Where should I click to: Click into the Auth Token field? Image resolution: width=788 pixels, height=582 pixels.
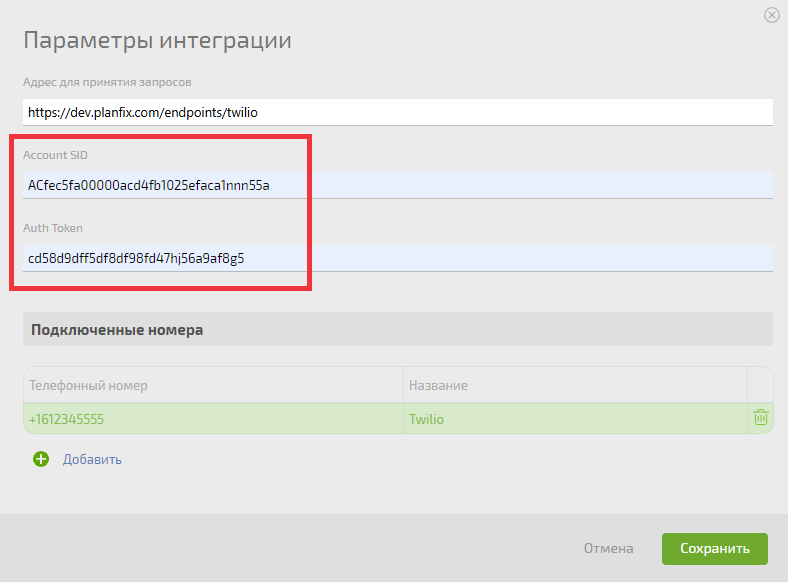(398, 258)
